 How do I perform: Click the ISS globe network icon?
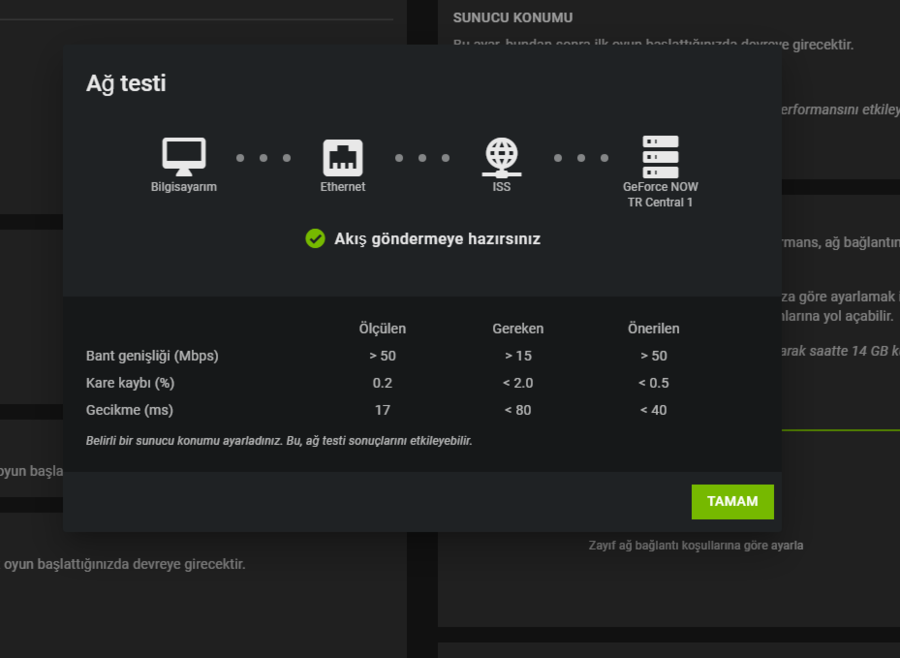click(502, 157)
